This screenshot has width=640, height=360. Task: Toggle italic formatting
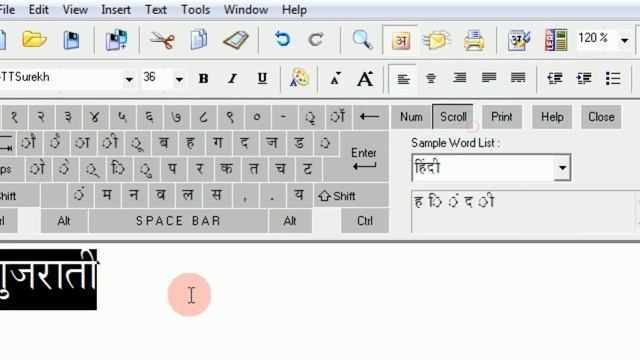click(233, 78)
